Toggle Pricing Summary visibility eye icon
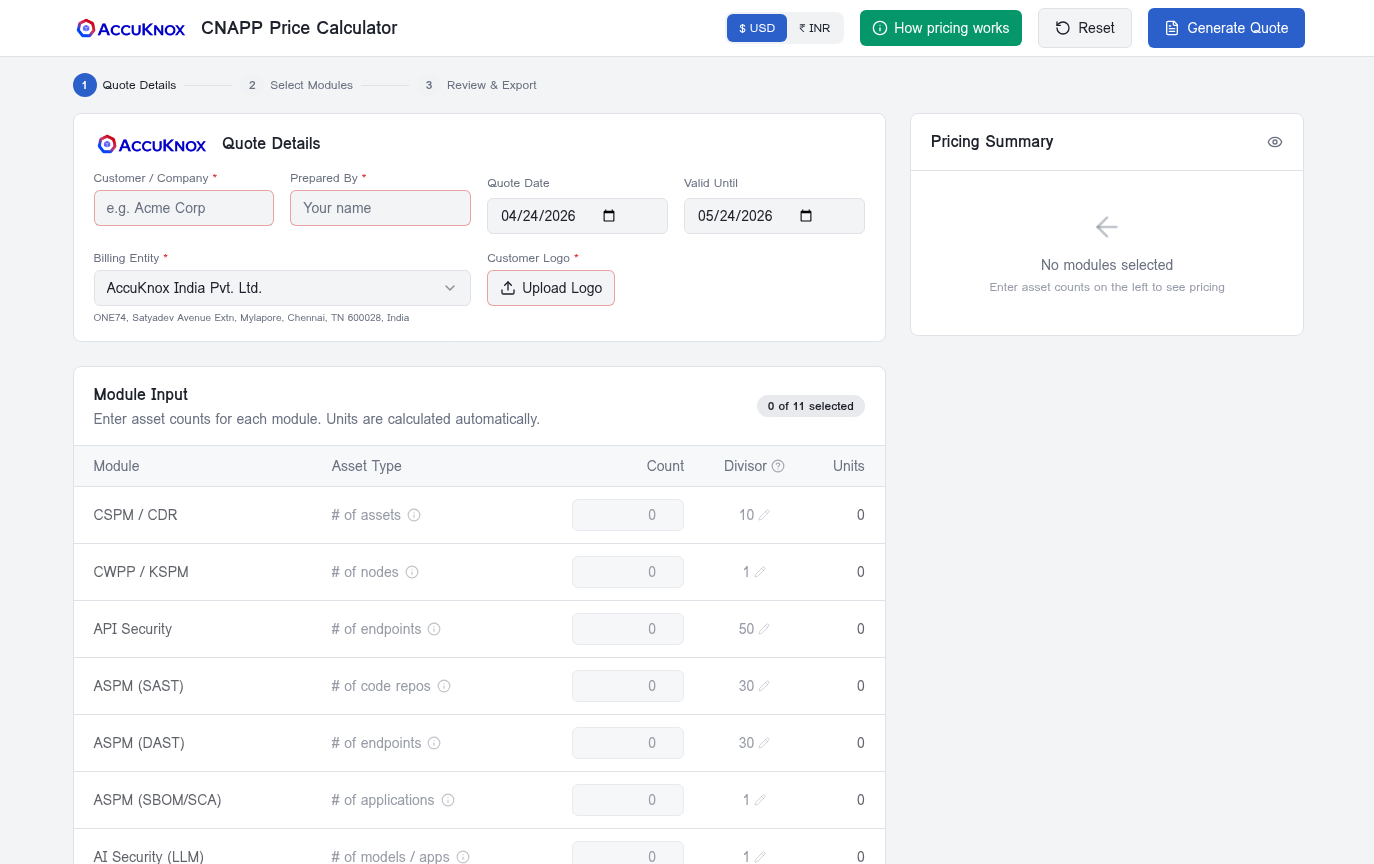 click(1274, 142)
